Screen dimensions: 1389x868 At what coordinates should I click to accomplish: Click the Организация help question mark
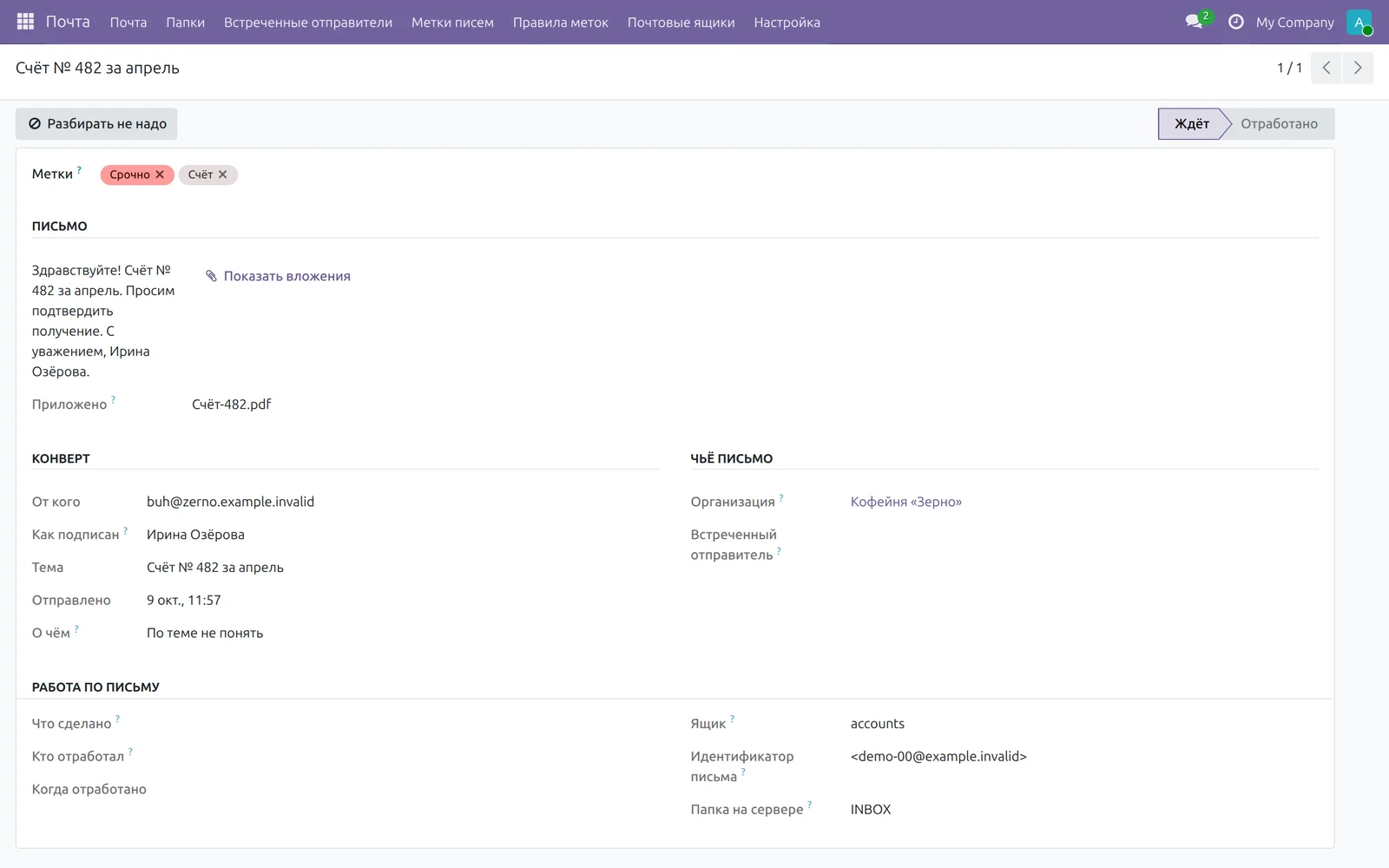[781, 497]
